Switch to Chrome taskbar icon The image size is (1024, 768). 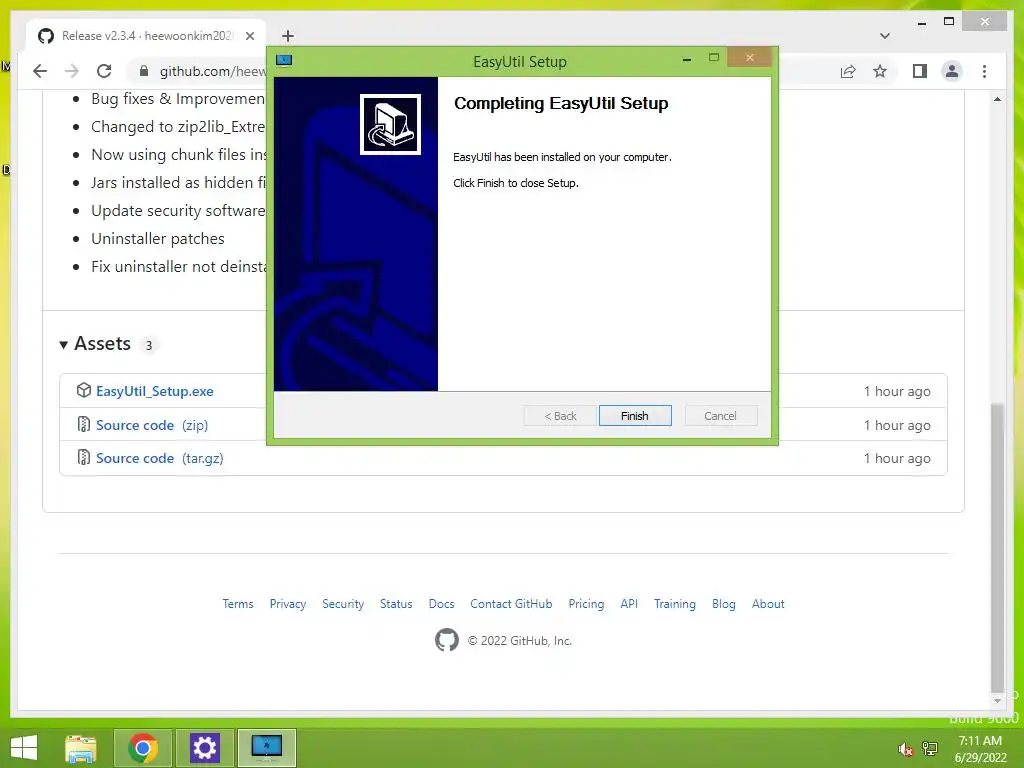(x=143, y=748)
